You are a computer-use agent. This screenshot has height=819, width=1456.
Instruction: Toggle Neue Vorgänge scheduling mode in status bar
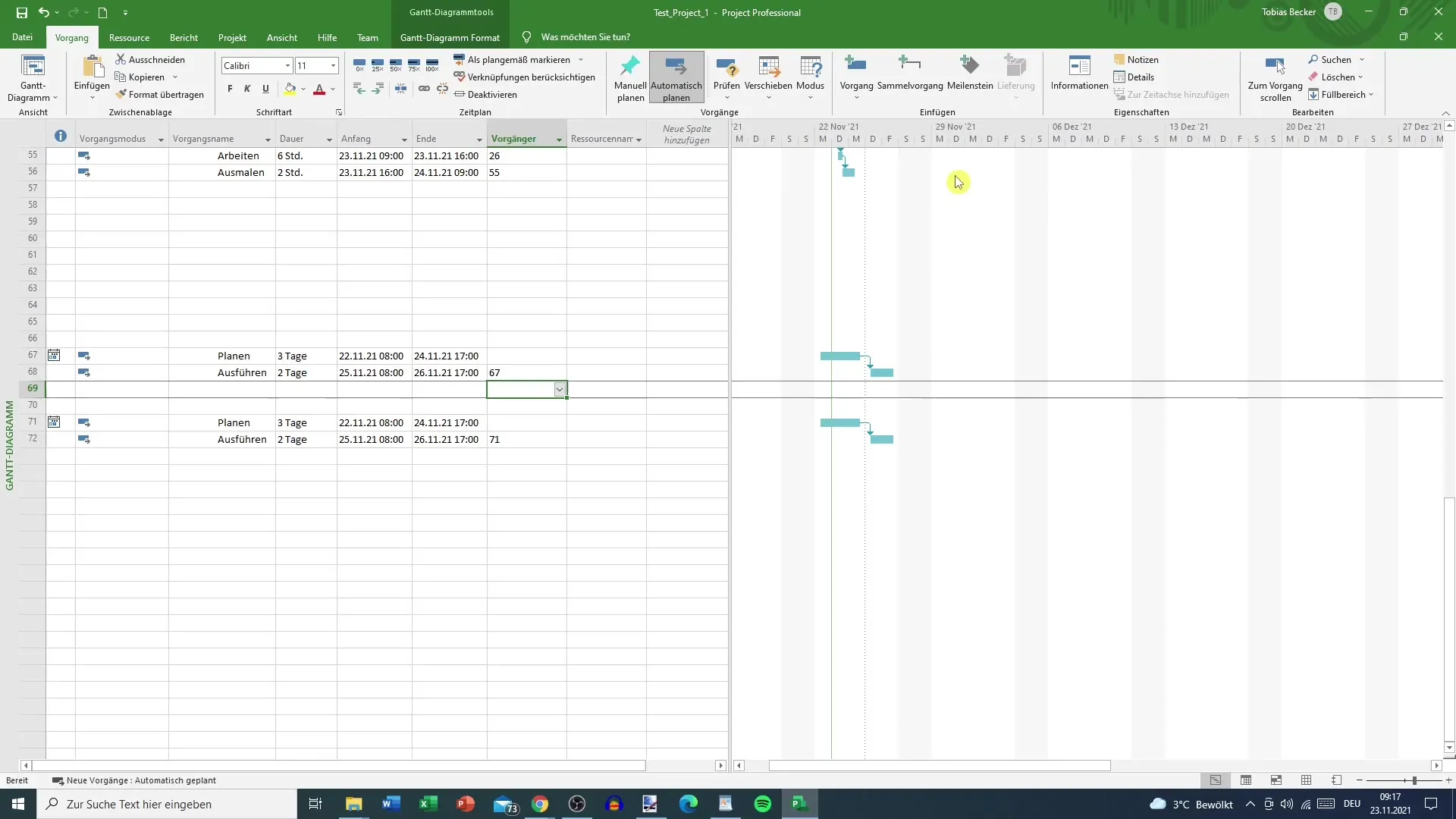(x=133, y=780)
